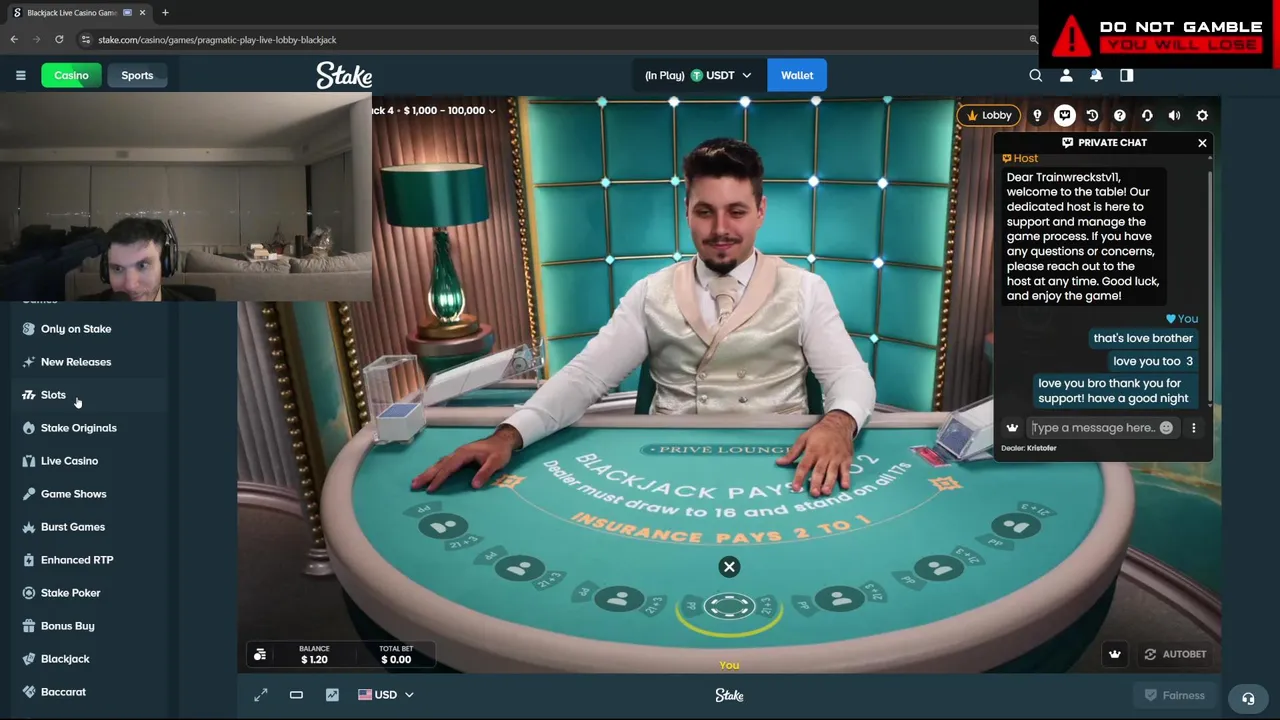The width and height of the screenshot is (1280, 720).
Task: Reload the page in the browser
Action: pyautogui.click(x=59, y=40)
